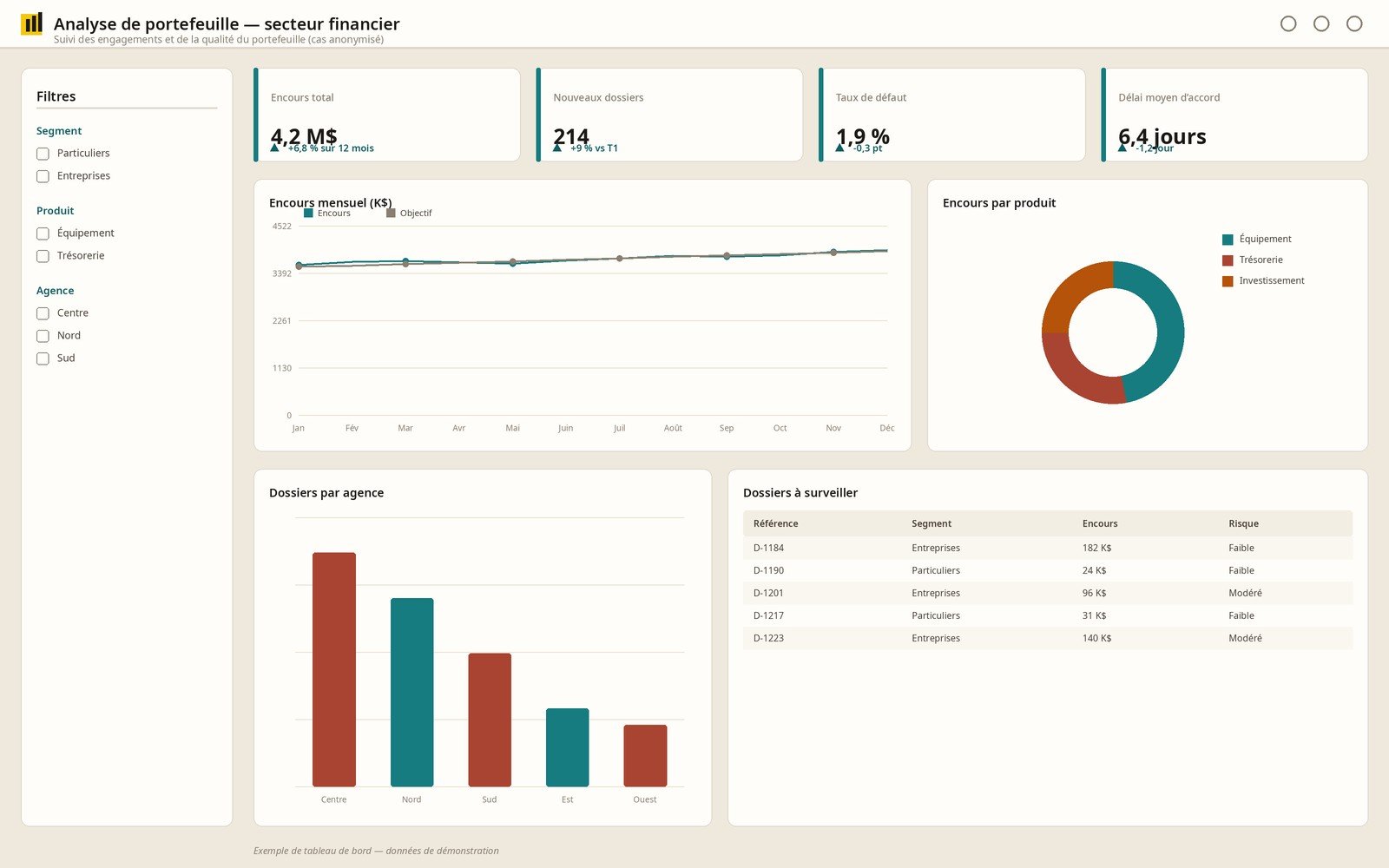
Task: Click the Équipement donut legend swatch
Action: (x=1228, y=240)
